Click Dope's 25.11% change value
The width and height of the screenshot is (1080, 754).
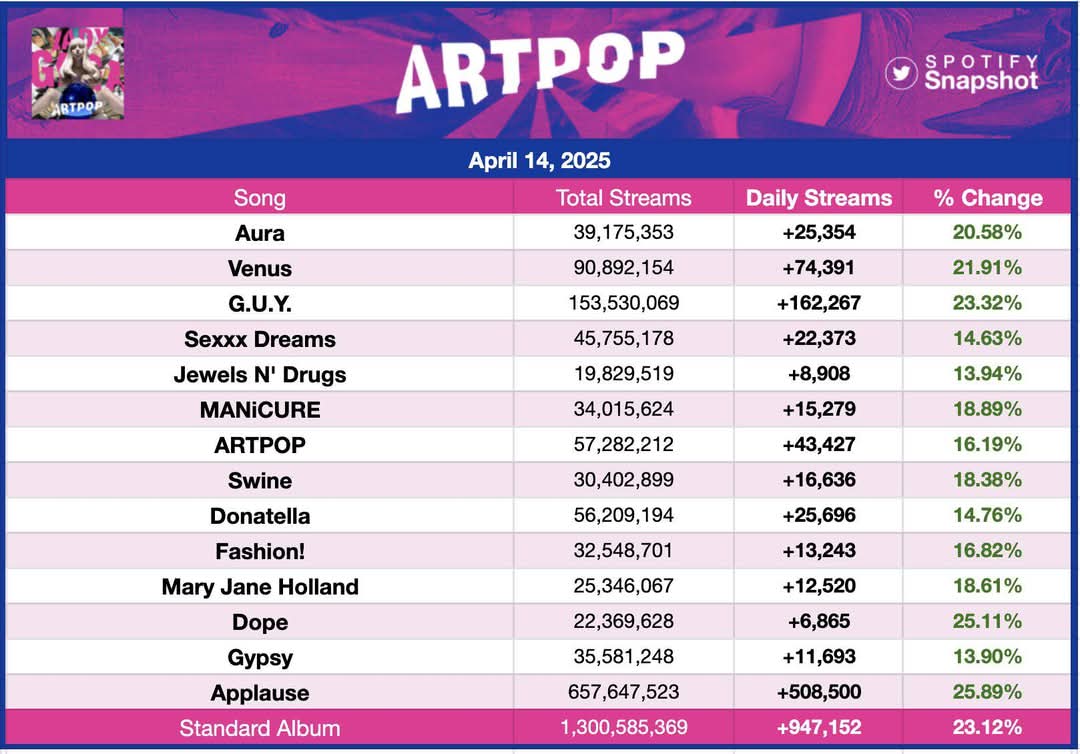[988, 621]
